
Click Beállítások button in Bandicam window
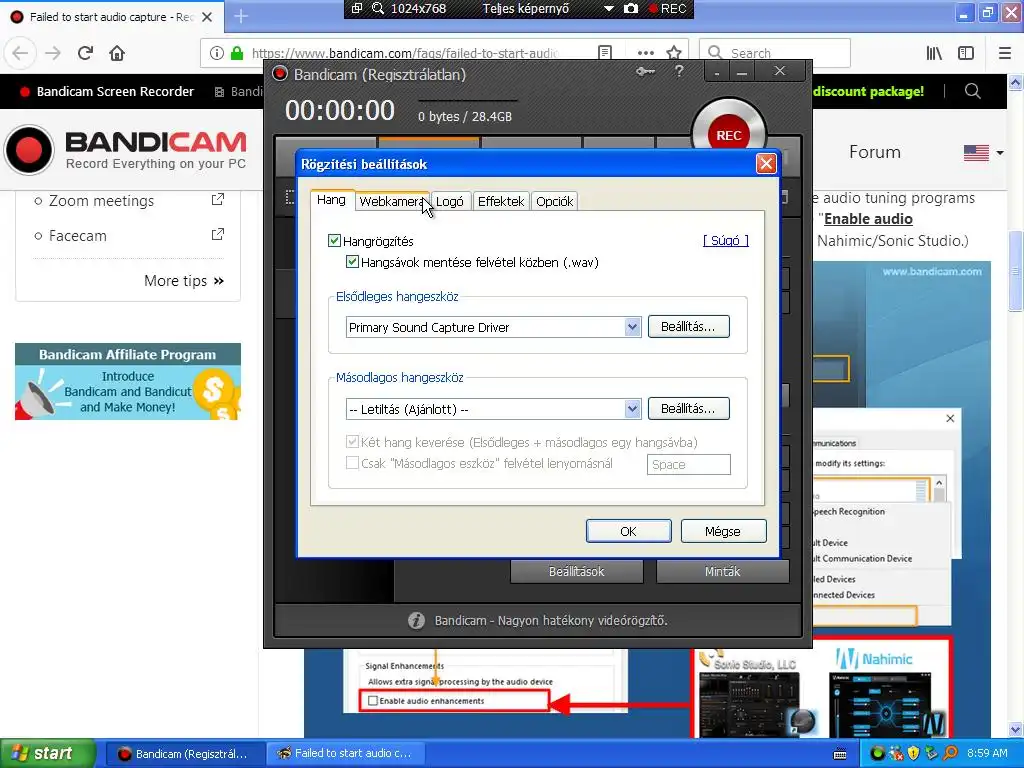[577, 571]
